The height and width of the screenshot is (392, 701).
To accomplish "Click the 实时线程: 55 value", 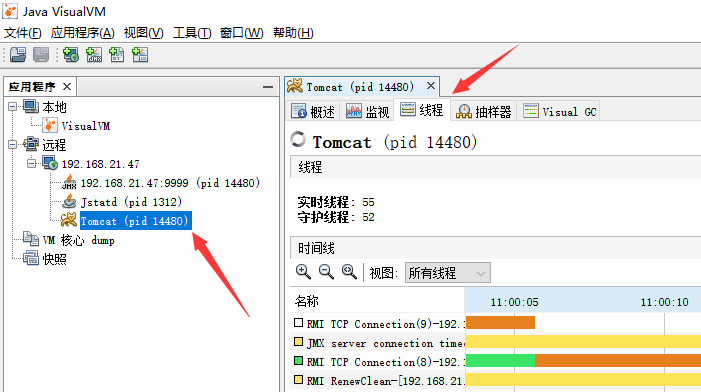I will 368,202.
